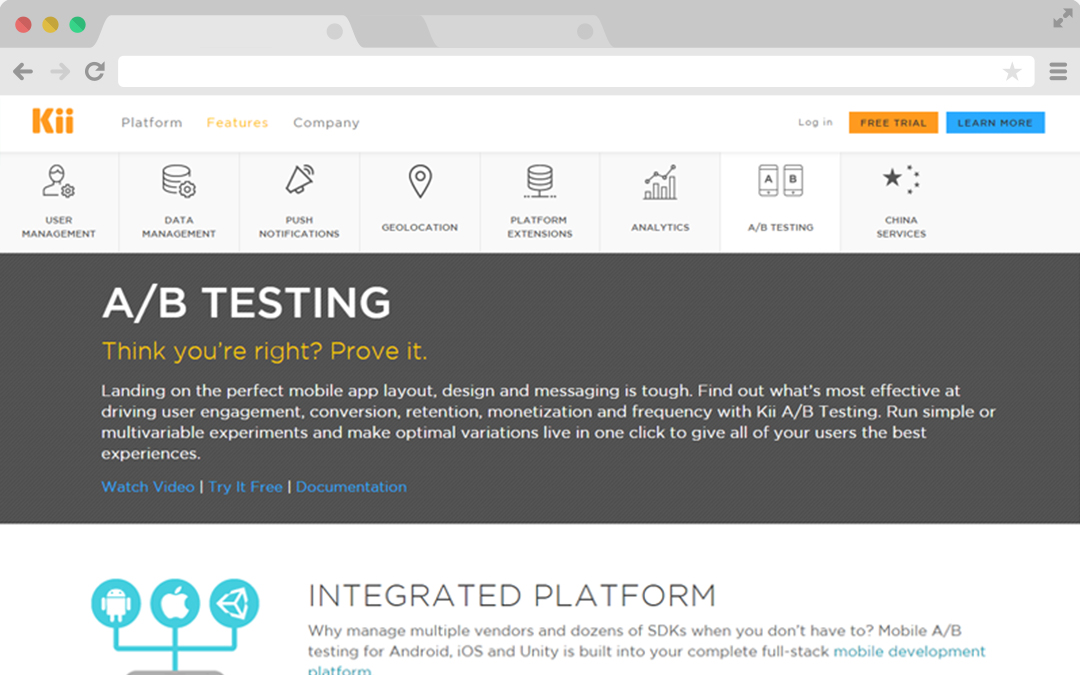Select the Geolocation pin icon

tap(420, 181)
